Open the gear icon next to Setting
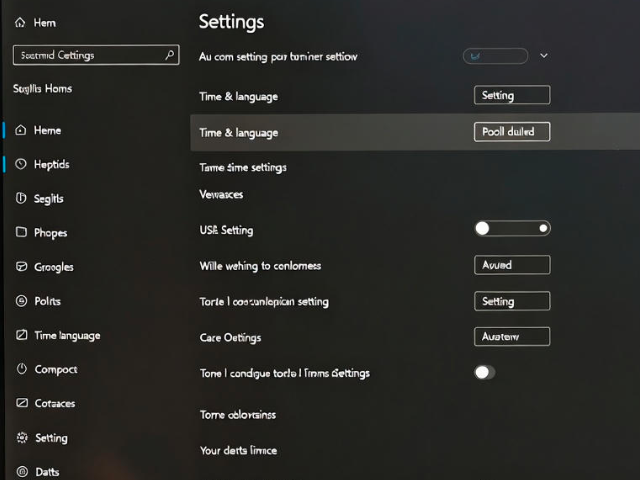 22,438
